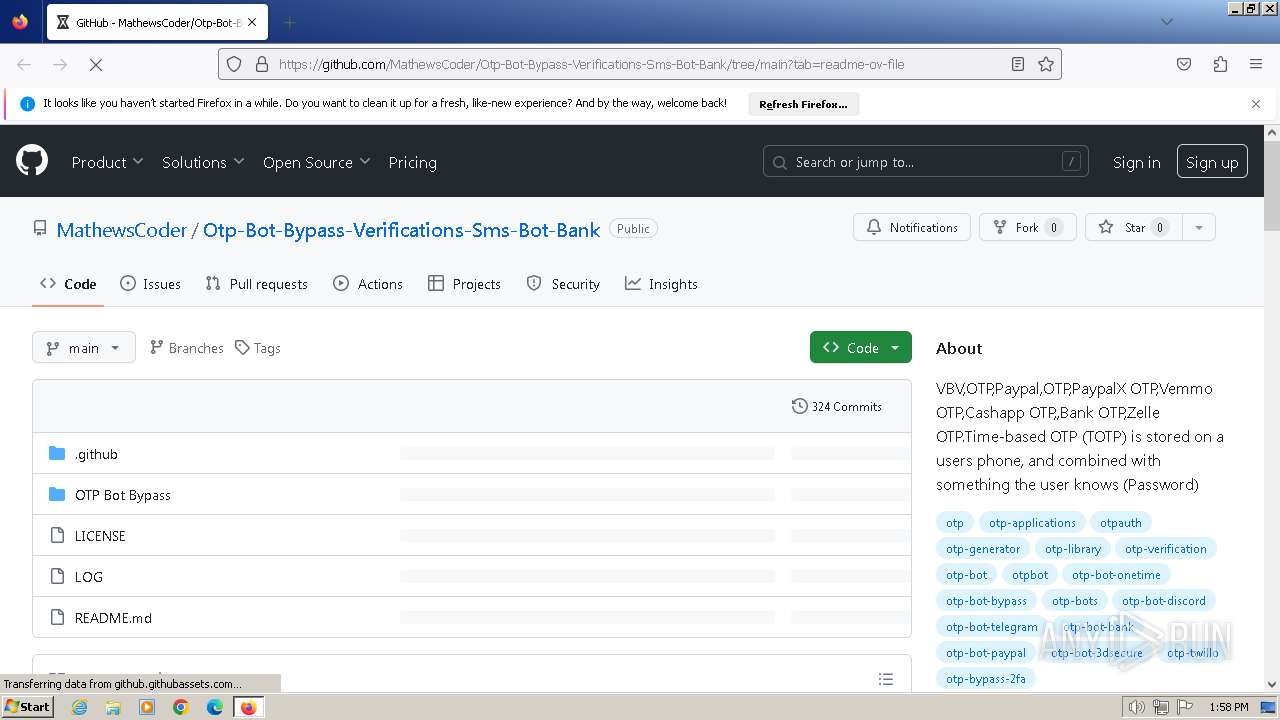View Branches link
The width and height of the screenshot is (1280, 720).
click(186, 348)
